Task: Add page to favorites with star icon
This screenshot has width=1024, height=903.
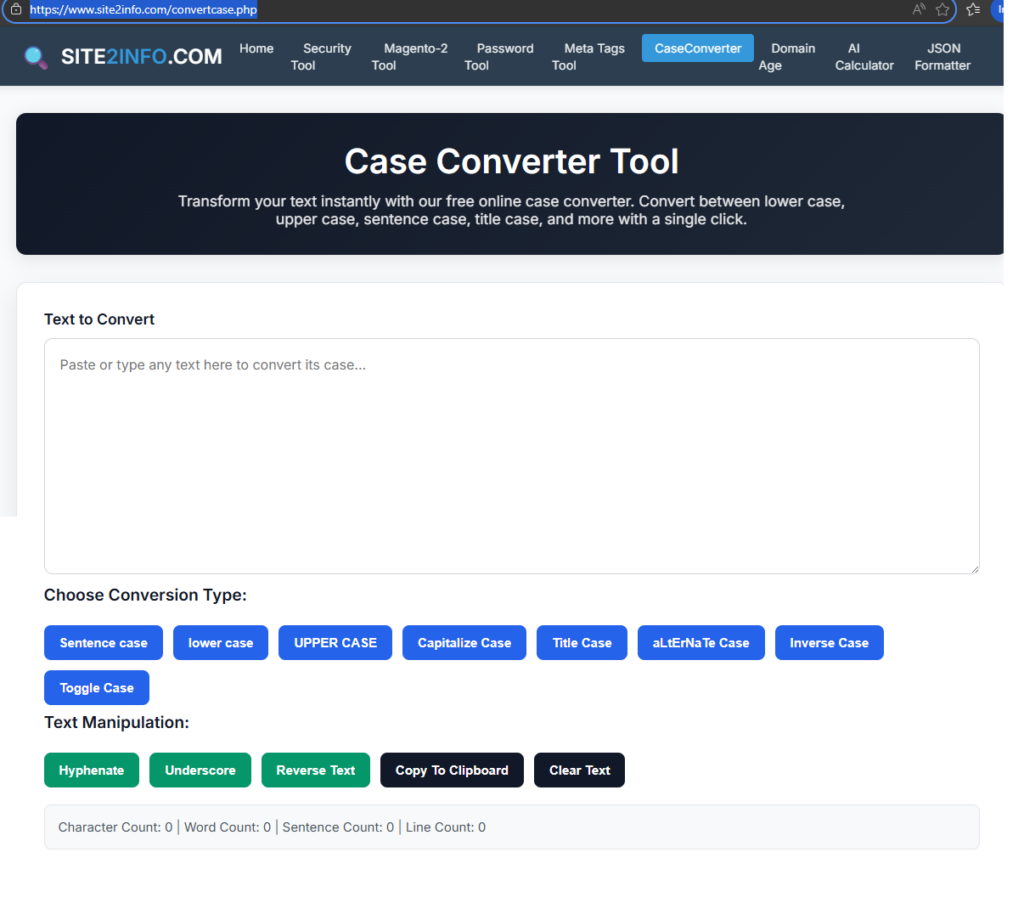Action: 942,10
